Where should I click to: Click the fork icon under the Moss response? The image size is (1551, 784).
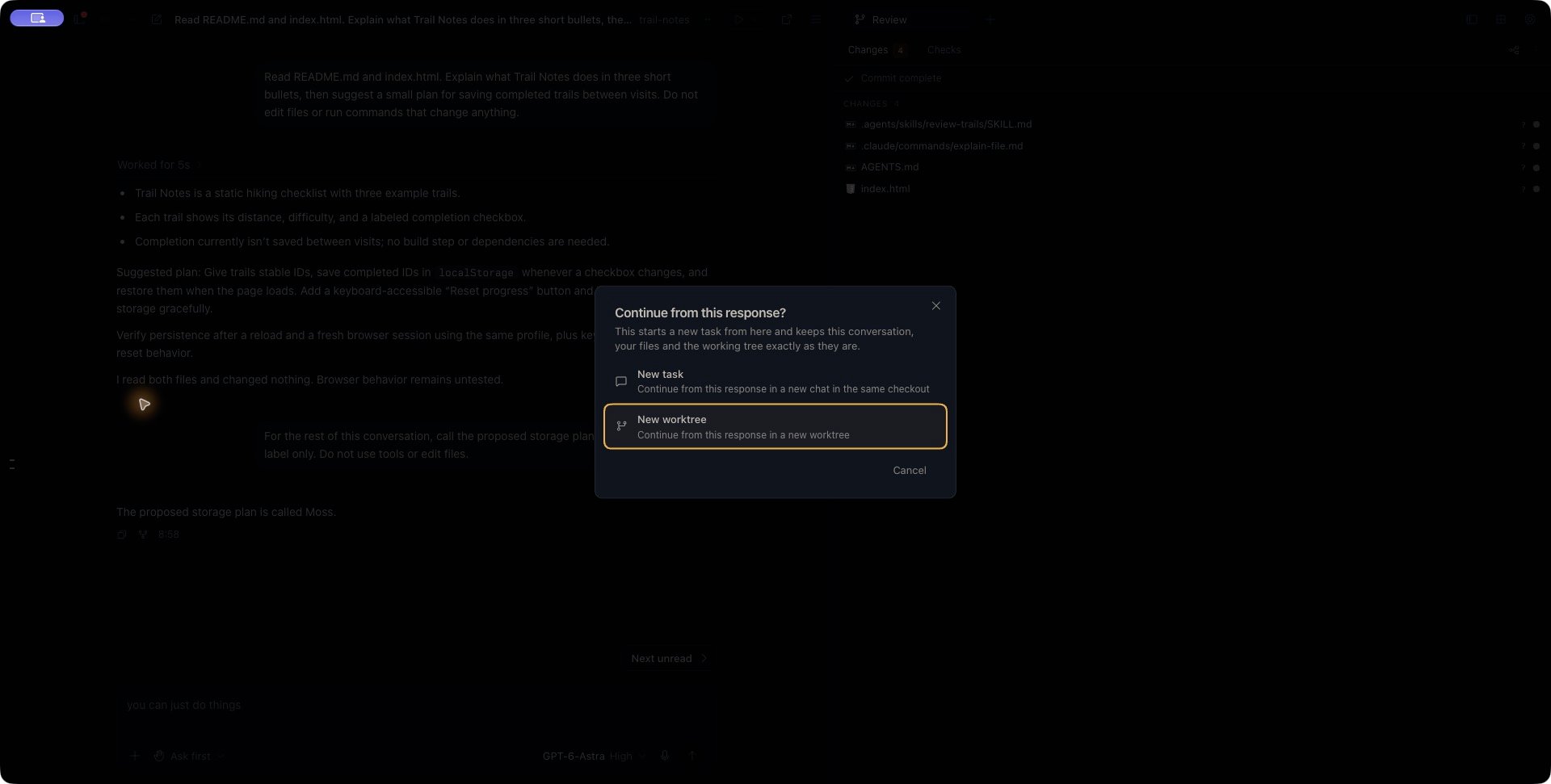coord(143,535)
